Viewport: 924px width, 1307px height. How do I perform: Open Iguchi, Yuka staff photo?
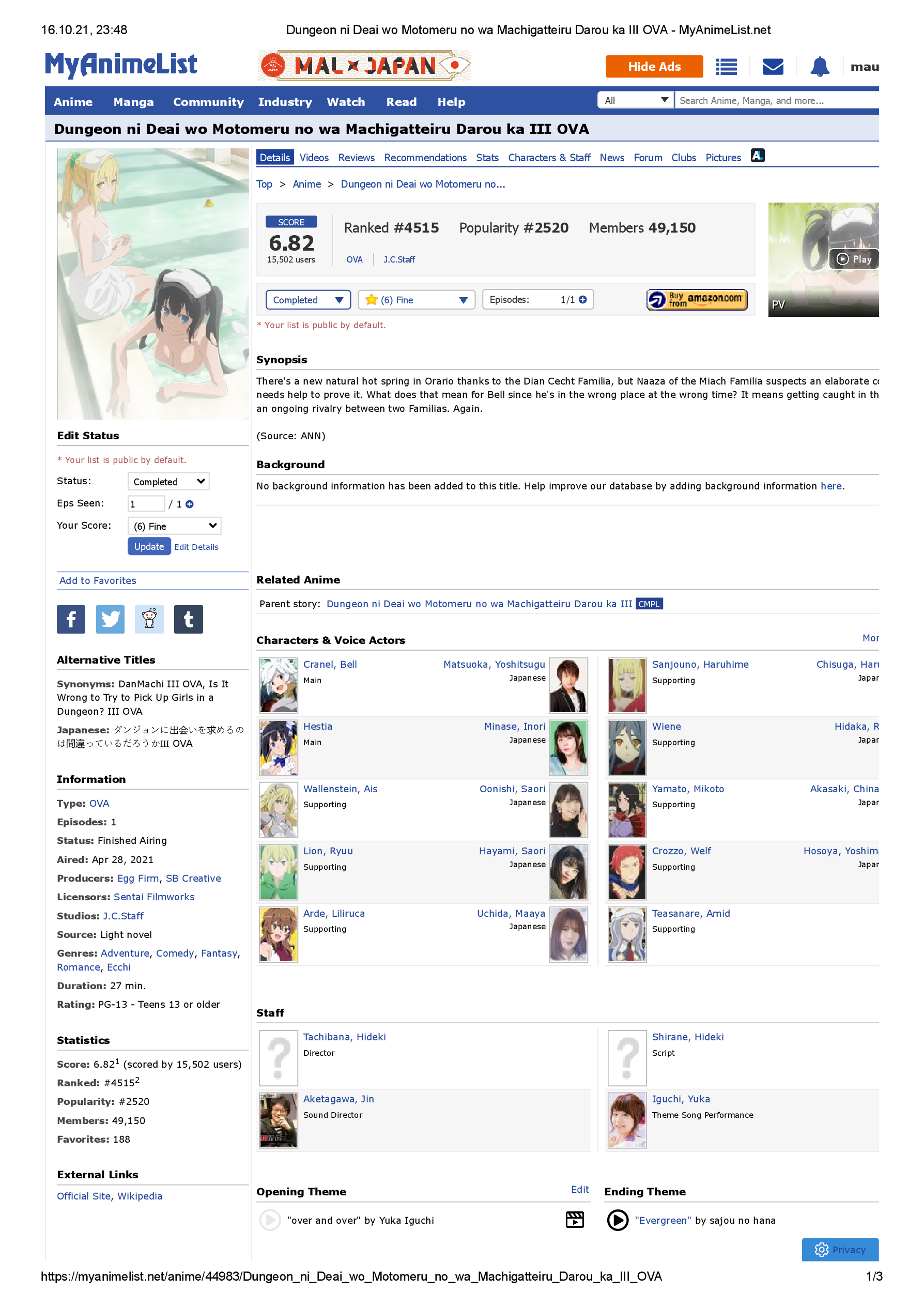(x=627, y=1121)
